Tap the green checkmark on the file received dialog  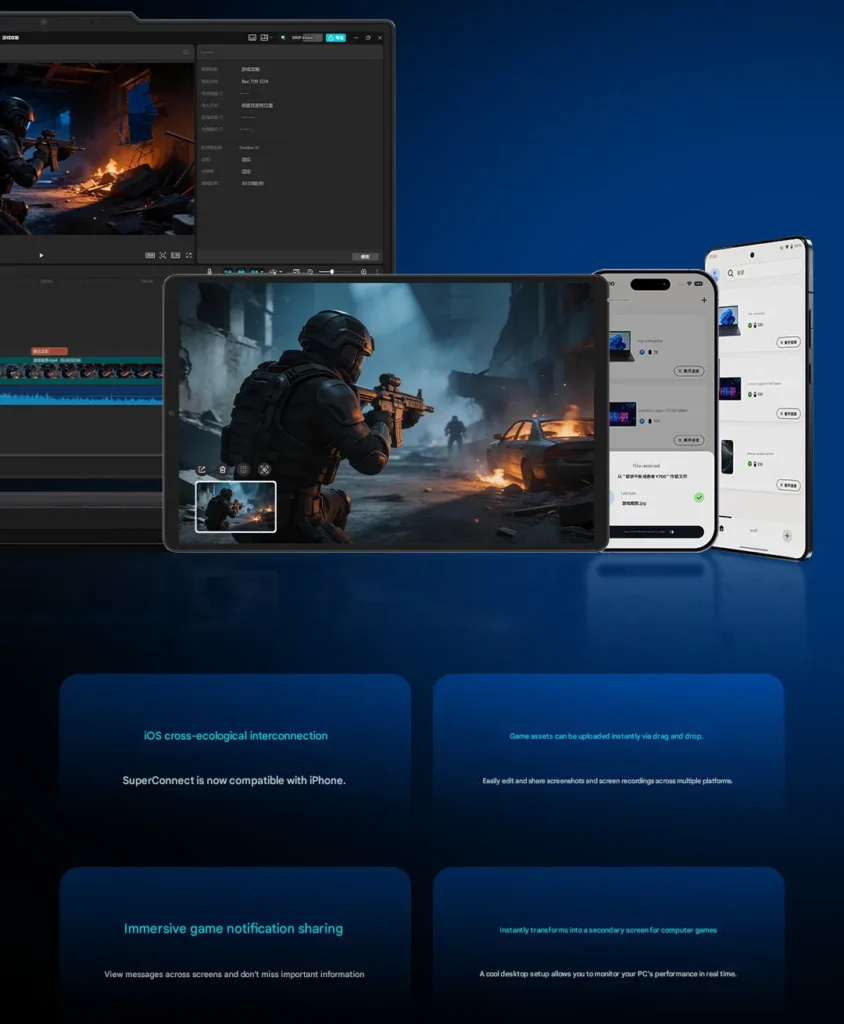(x=699, y=497)
